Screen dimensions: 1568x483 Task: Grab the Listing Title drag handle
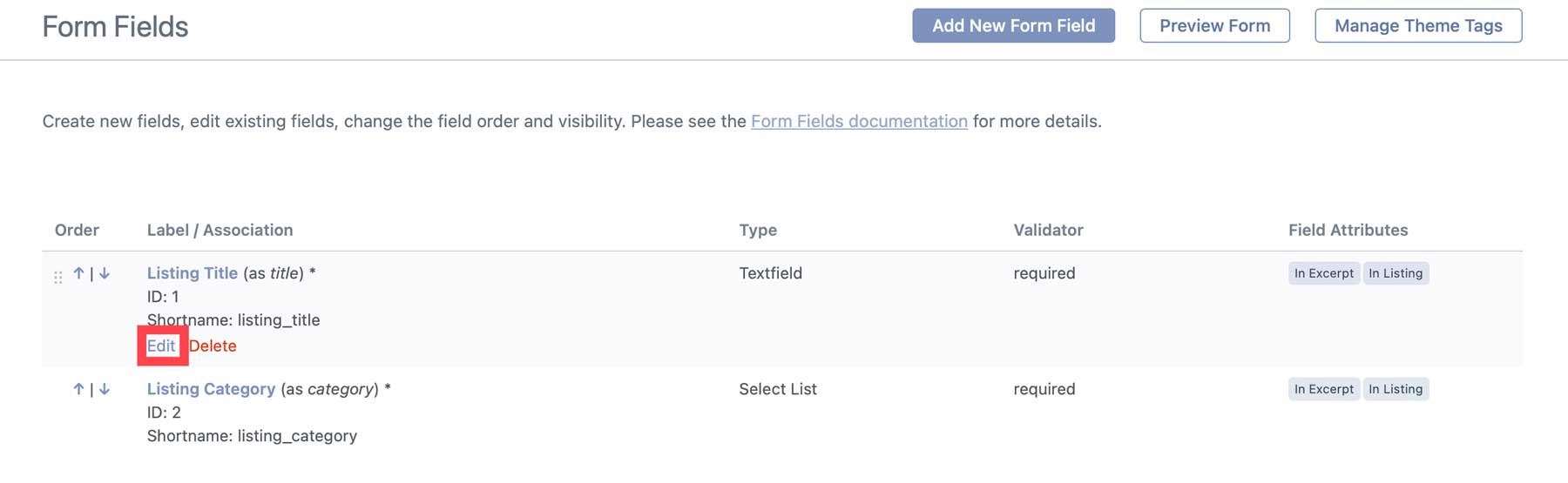click(x=57, y=278)
